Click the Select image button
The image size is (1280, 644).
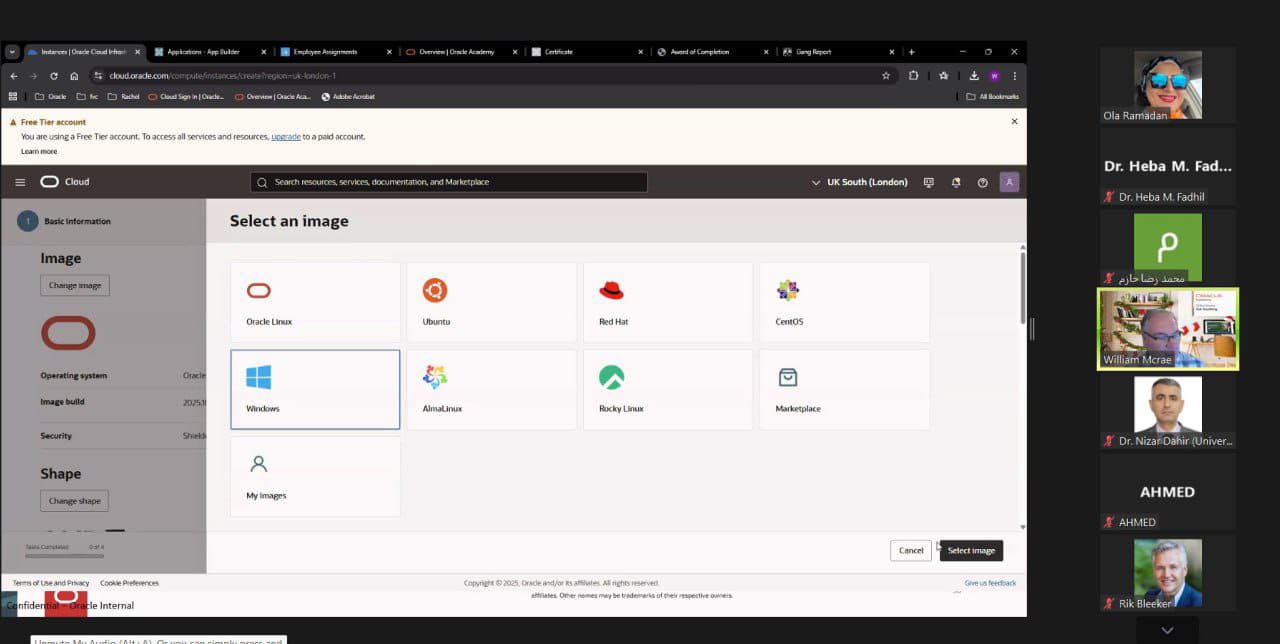point(971,550)
